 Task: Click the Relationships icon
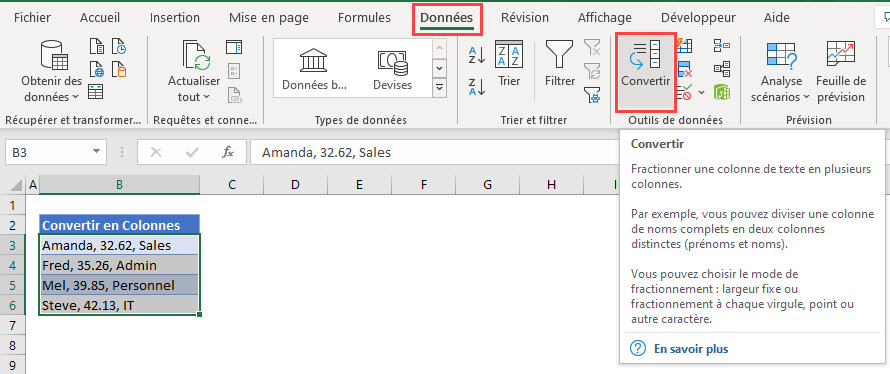pos(722,69)
